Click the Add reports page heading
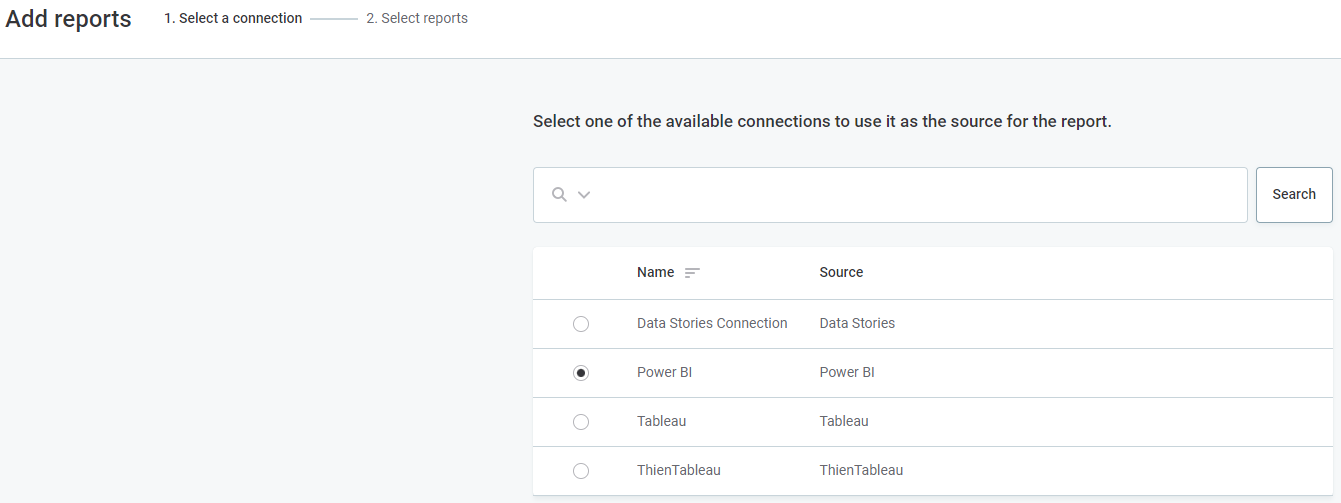The image size is (1341, 503). click(68, 19)
